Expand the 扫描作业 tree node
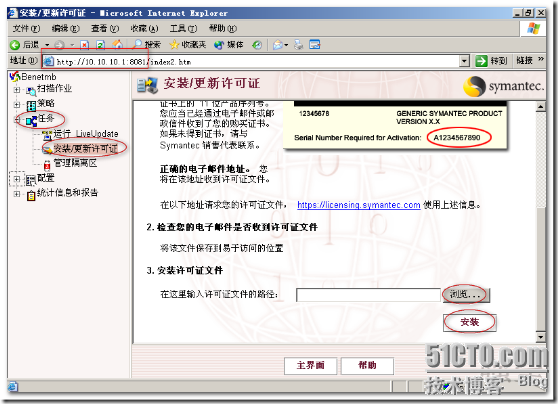 click(x=17, y=90)
